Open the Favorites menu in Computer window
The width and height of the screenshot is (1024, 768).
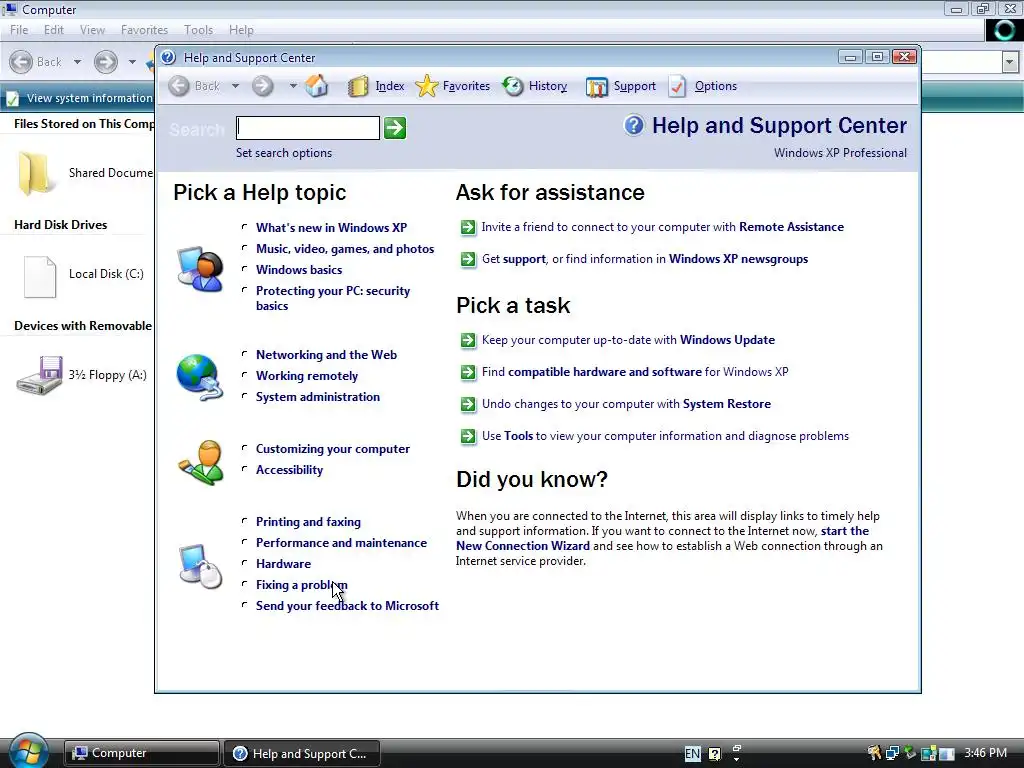pos(144,30)
